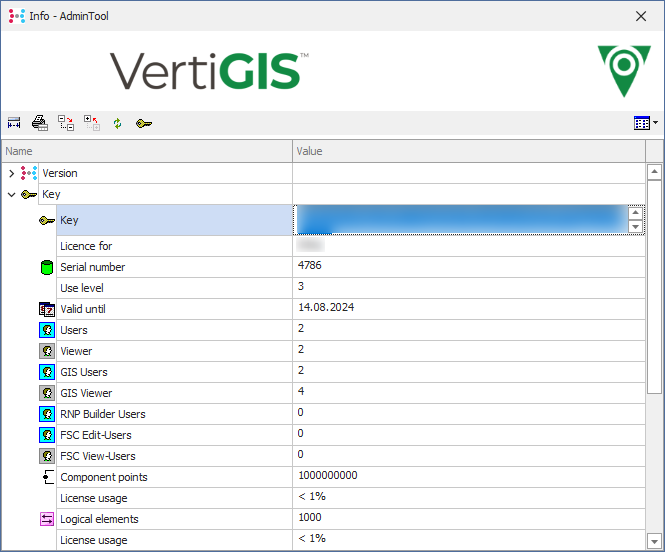Select the Viewer row label
The height and width of the screenshot is (552, 665).
click(x=76, y=351)
